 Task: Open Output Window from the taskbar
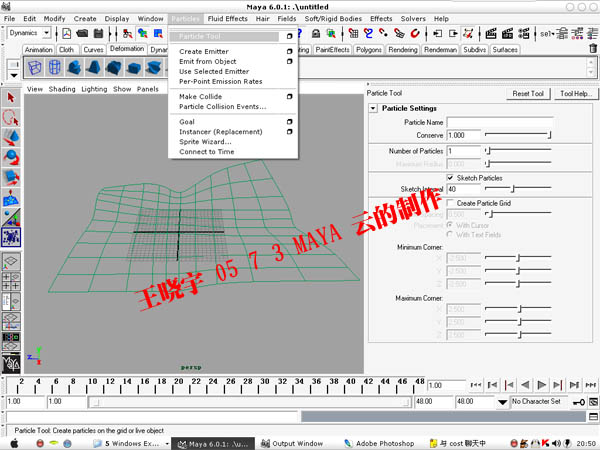pos(292,443)
